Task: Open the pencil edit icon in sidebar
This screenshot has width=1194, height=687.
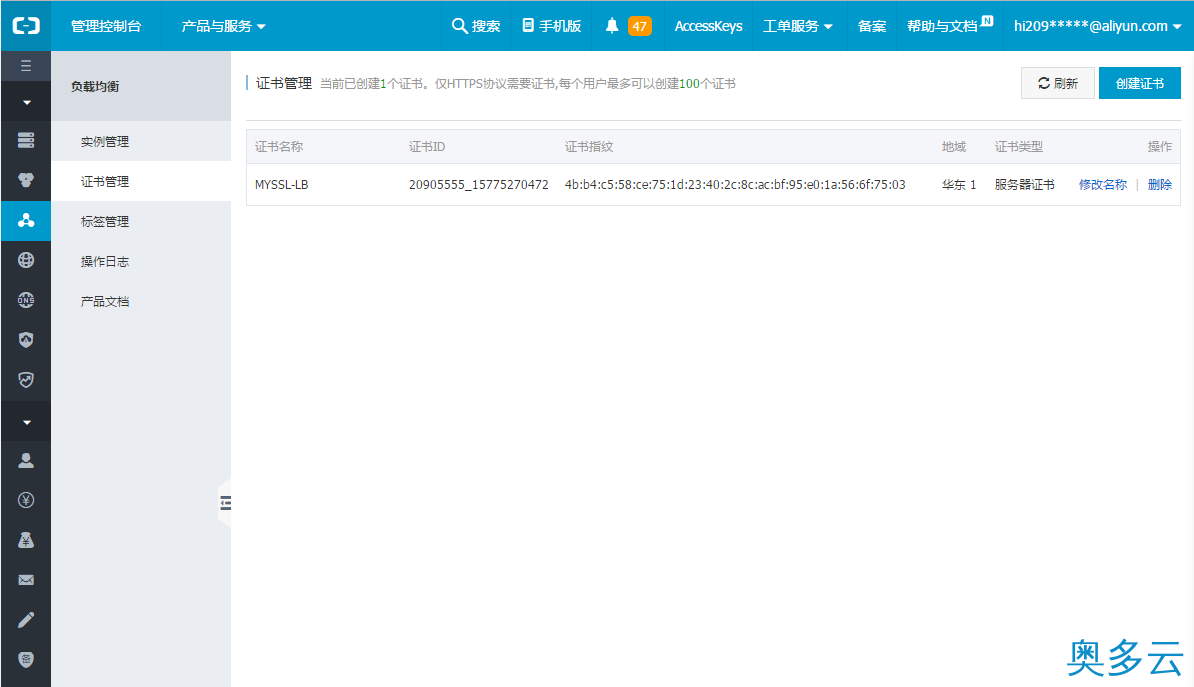Action: coord(26,620)
